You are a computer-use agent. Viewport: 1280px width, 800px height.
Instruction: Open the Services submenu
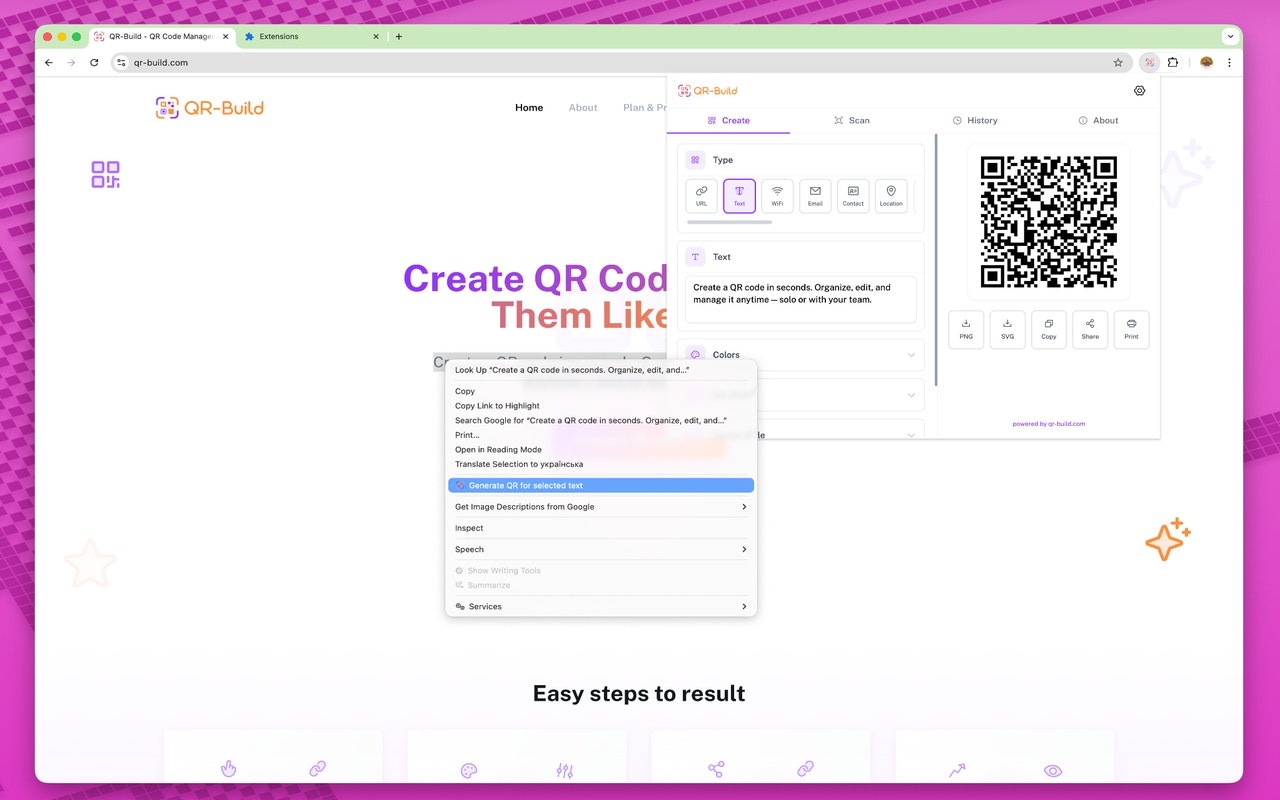pos(600,606)
